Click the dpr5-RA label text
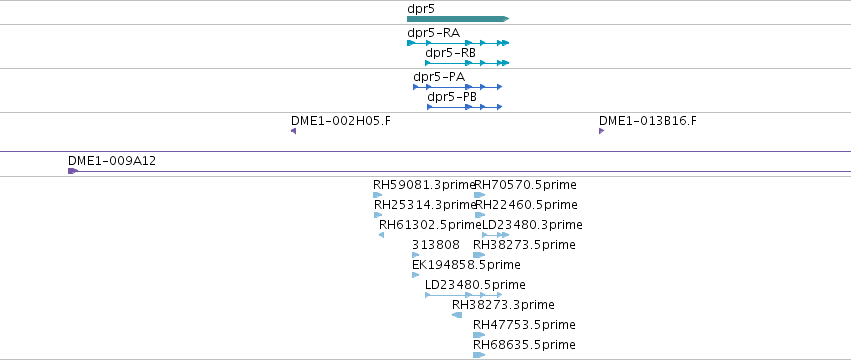The width and height of the screenshot is (851, 360). coord(433,33)
